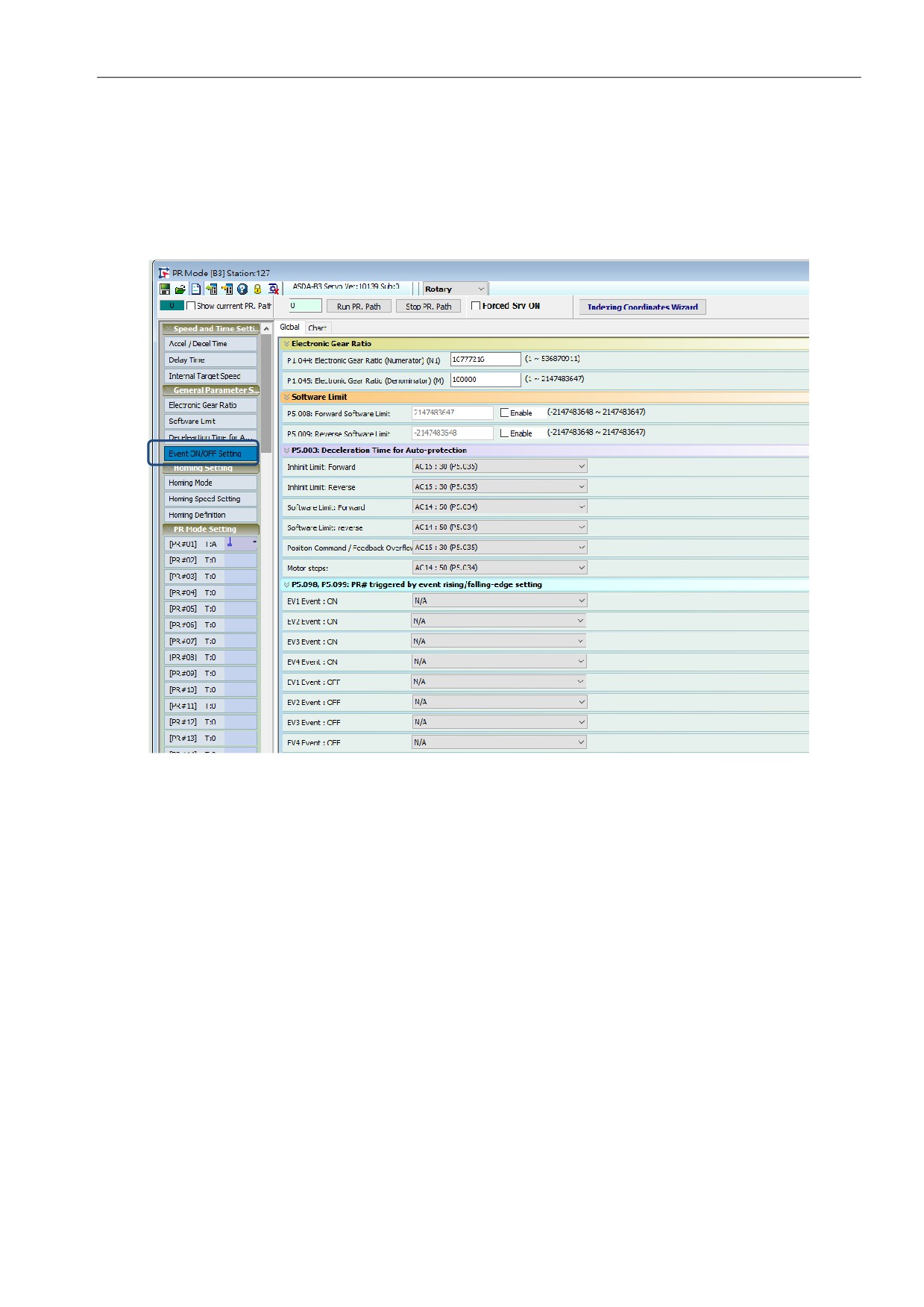The width and height of the screenshot is (924, 1307).
Task: Select the [PR#09] path row
Action: point(210,674)
